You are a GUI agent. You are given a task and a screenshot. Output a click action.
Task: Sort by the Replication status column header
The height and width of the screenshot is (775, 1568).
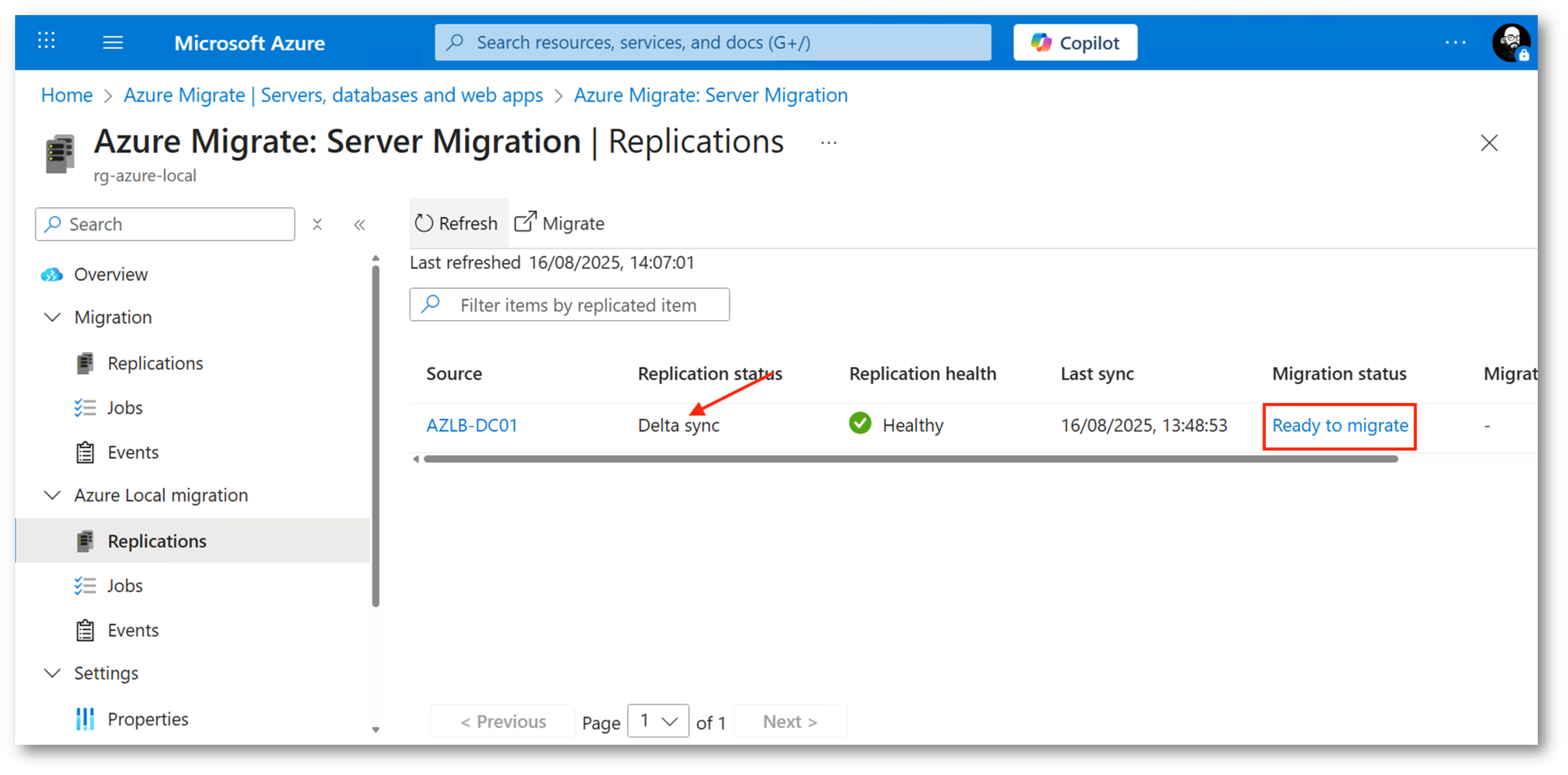pos(709,373)
